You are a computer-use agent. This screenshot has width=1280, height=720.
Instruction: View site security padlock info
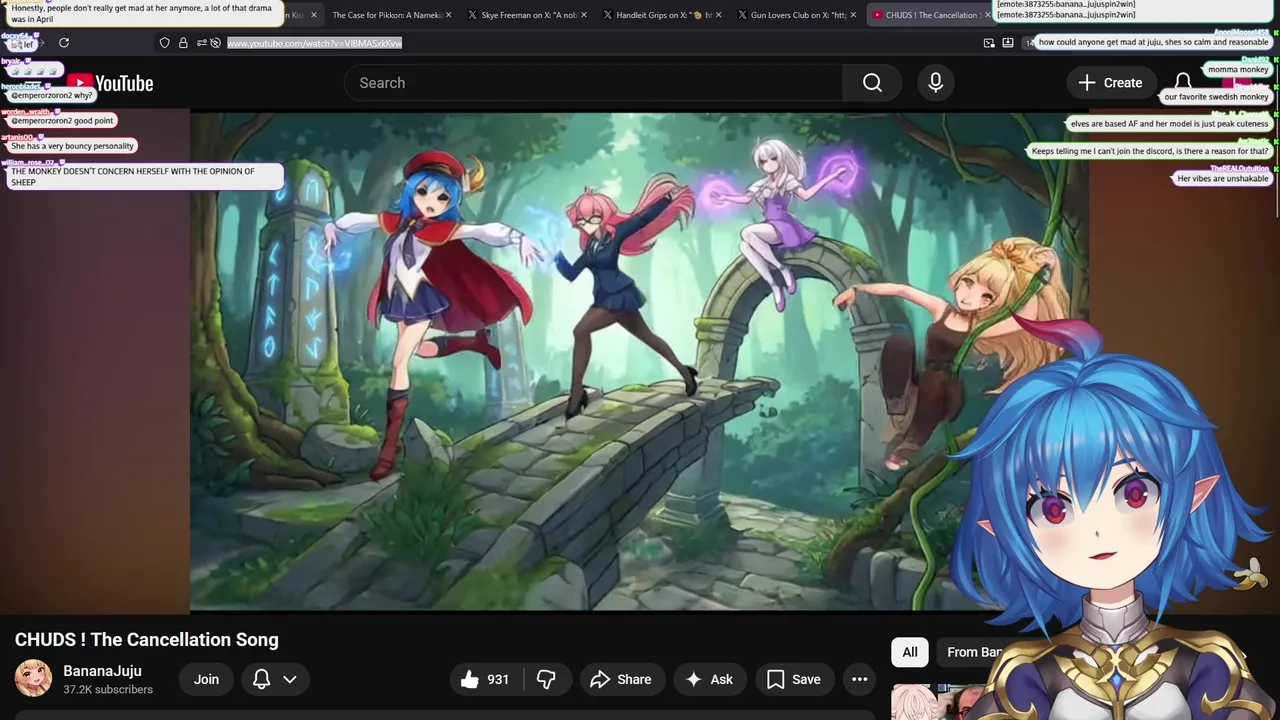183,43
